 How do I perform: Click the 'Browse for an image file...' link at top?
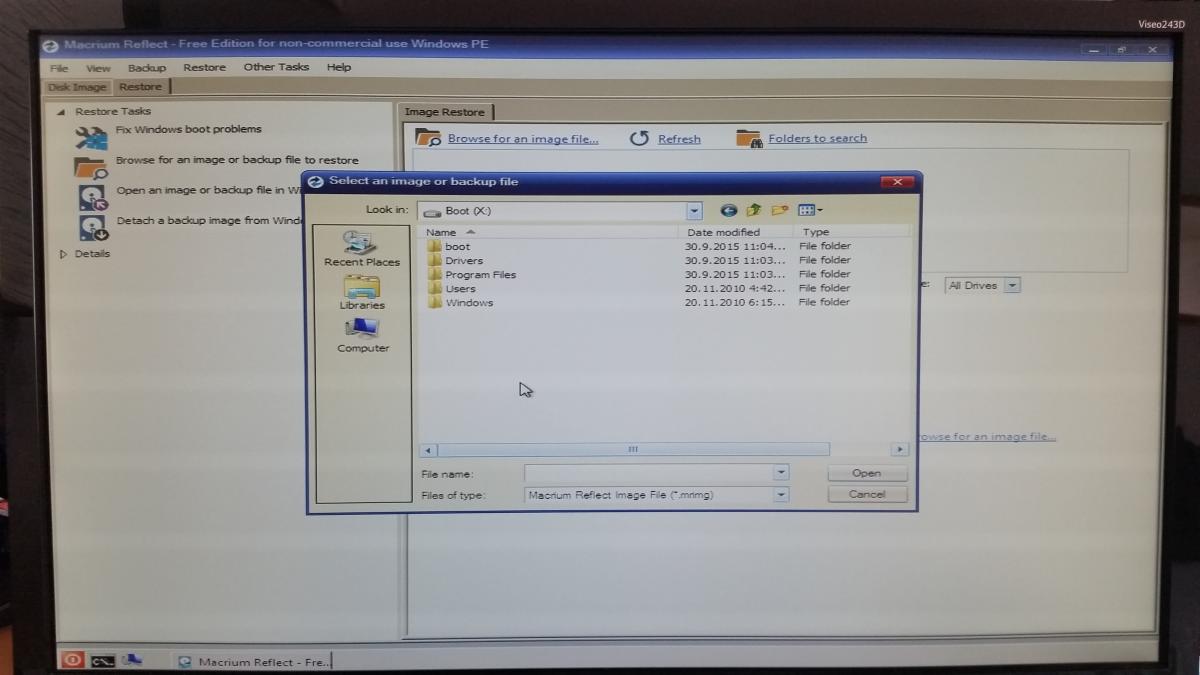tap(523, 139)
